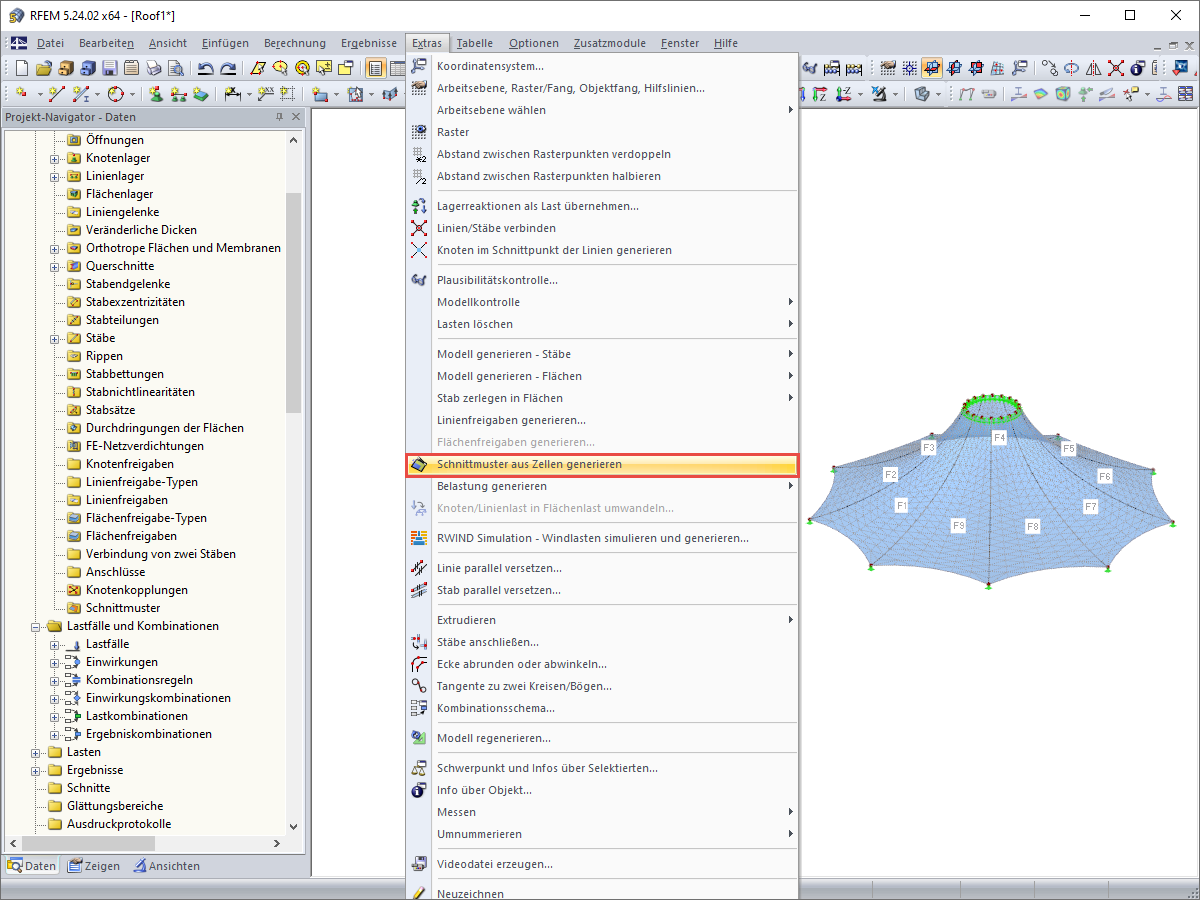The width and height of the screenshot is (1200, 900).
Task: Expand the Stäbe tree node
Action: [55, 338]
